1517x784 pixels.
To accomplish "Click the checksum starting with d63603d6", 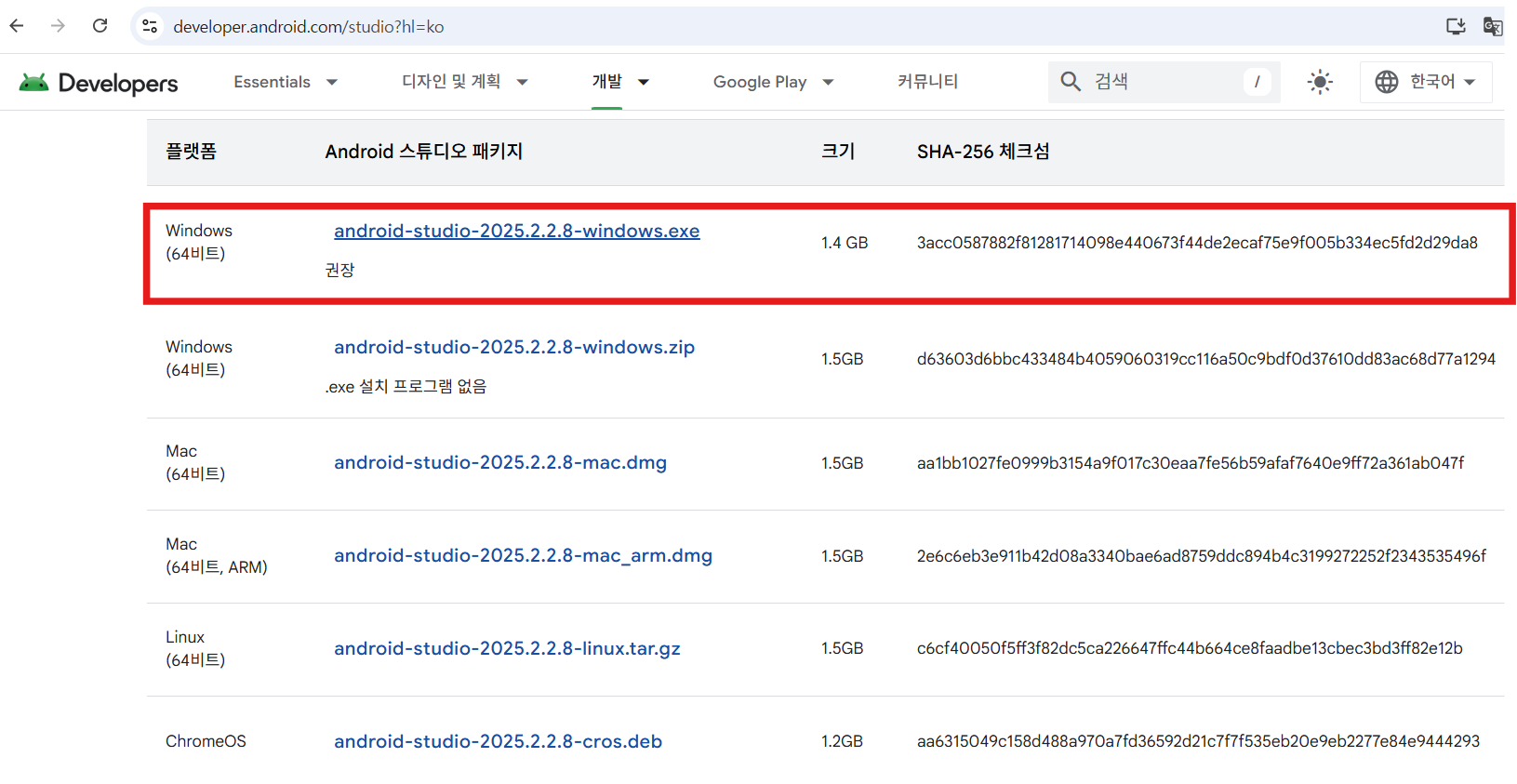I will coord(1206,359).
